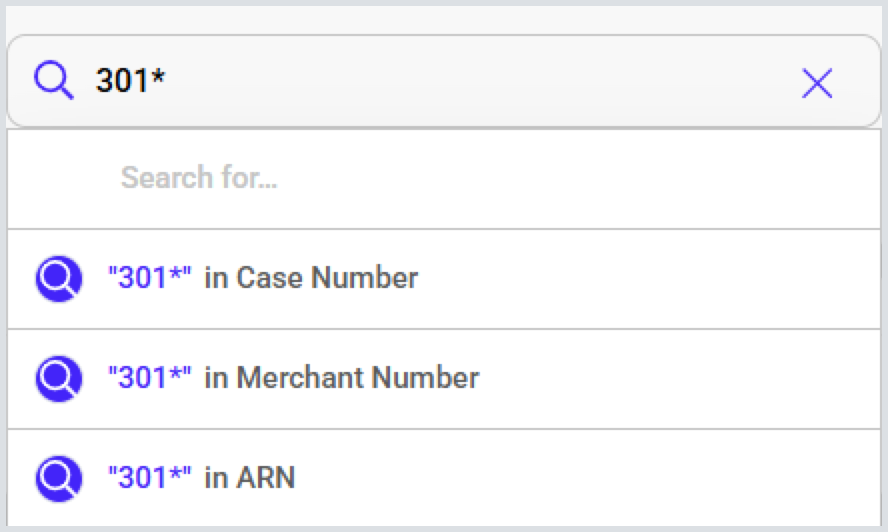Click the round search icon beside Merchant Number
Screen dimensions: 888x532
tap(58, 378)
